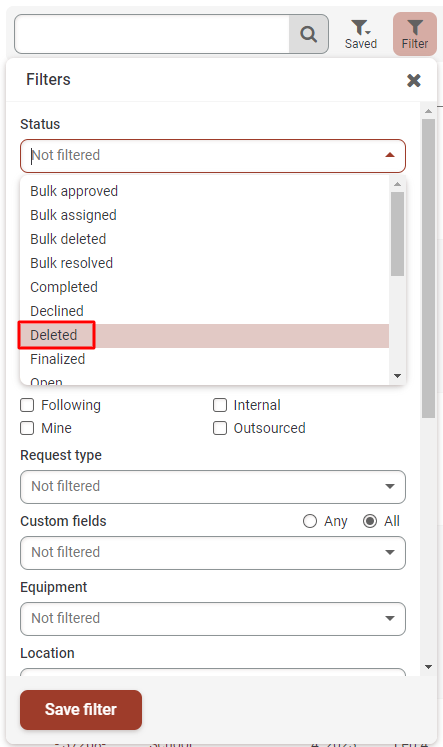Expand the Request type dropdown
The image size is (443, 747).
point(213,487)
